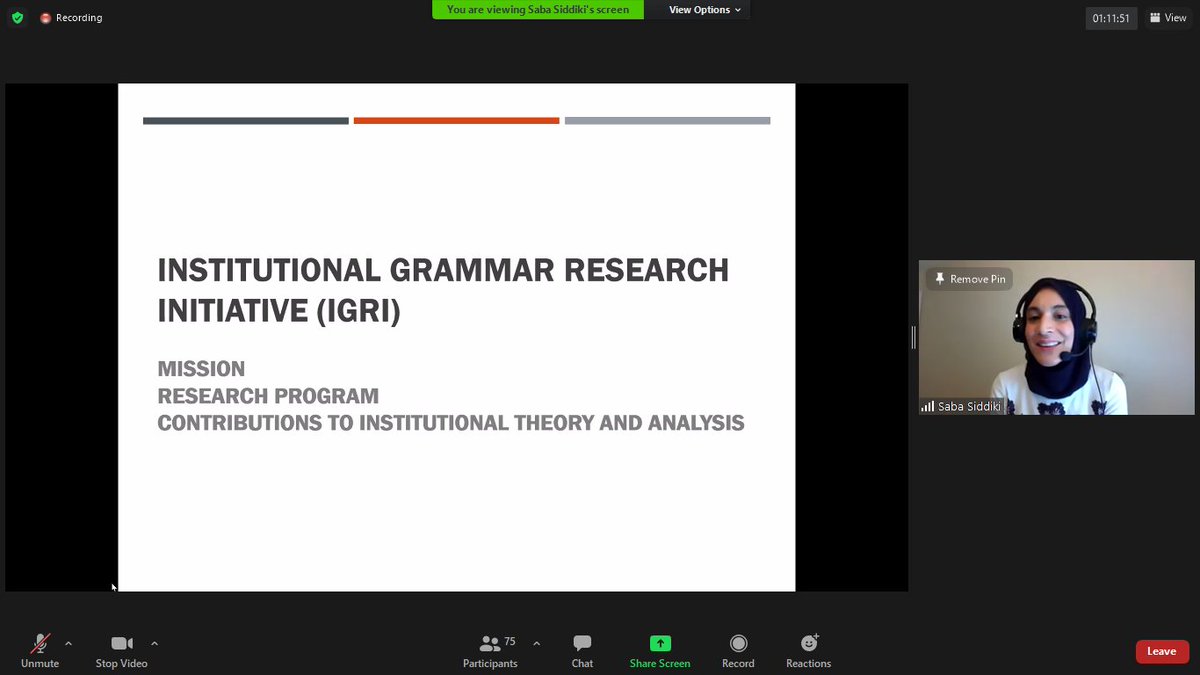Click the red Leave button
The height and width of the screenshot is (675, 1200).
[1161, 651]
